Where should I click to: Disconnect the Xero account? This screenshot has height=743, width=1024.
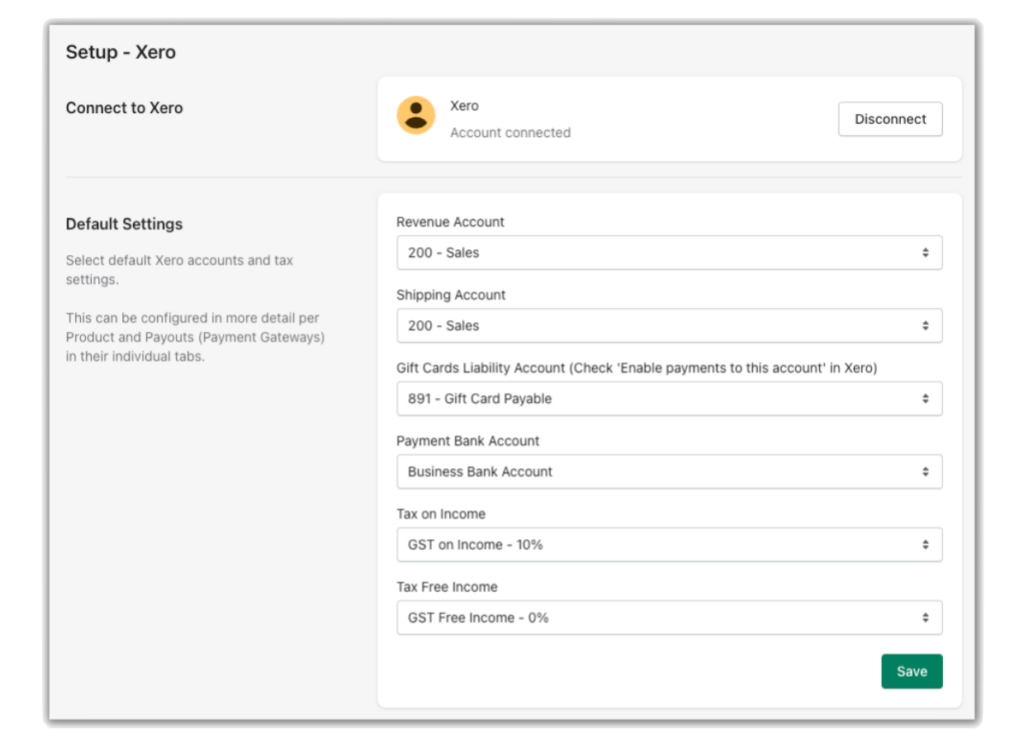[890, 119]
